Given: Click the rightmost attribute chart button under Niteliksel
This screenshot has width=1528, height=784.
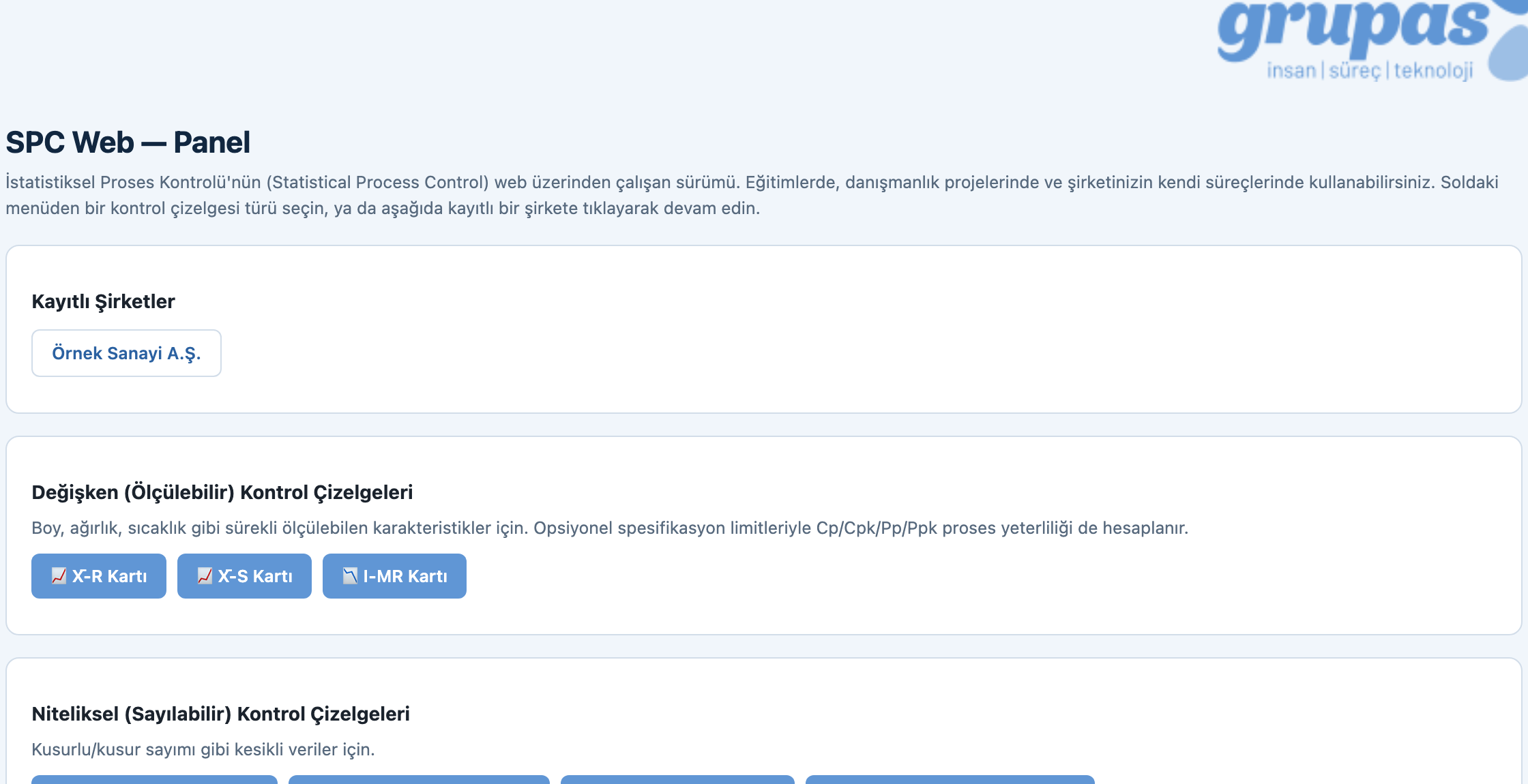Looking at the screenshot, I should pos(950,779).
